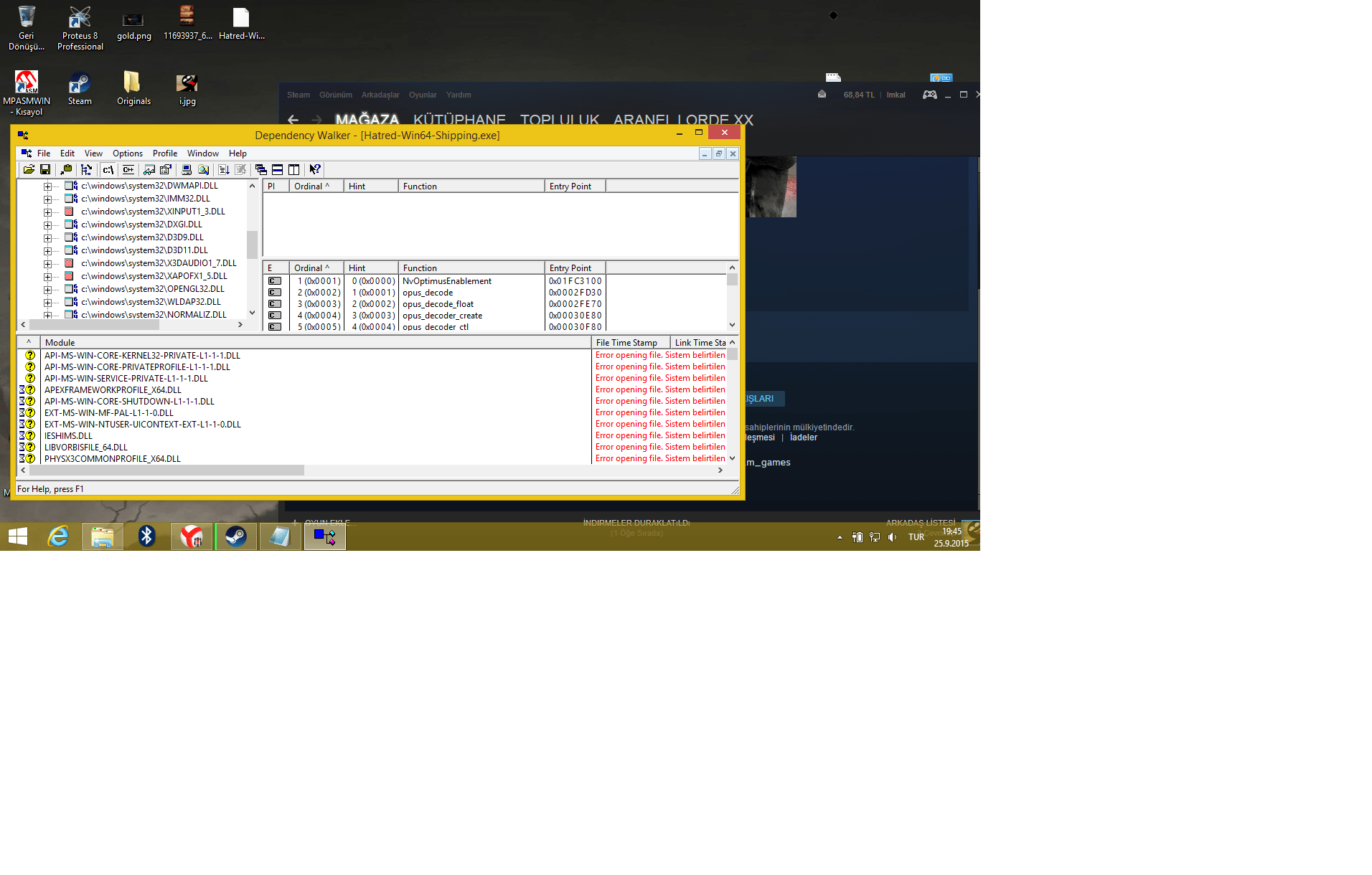Select c:\windows\system32\WLDAP32.DLL in the tree
Viewport: 1372px width, 875px height.
(x=151, y=302)
